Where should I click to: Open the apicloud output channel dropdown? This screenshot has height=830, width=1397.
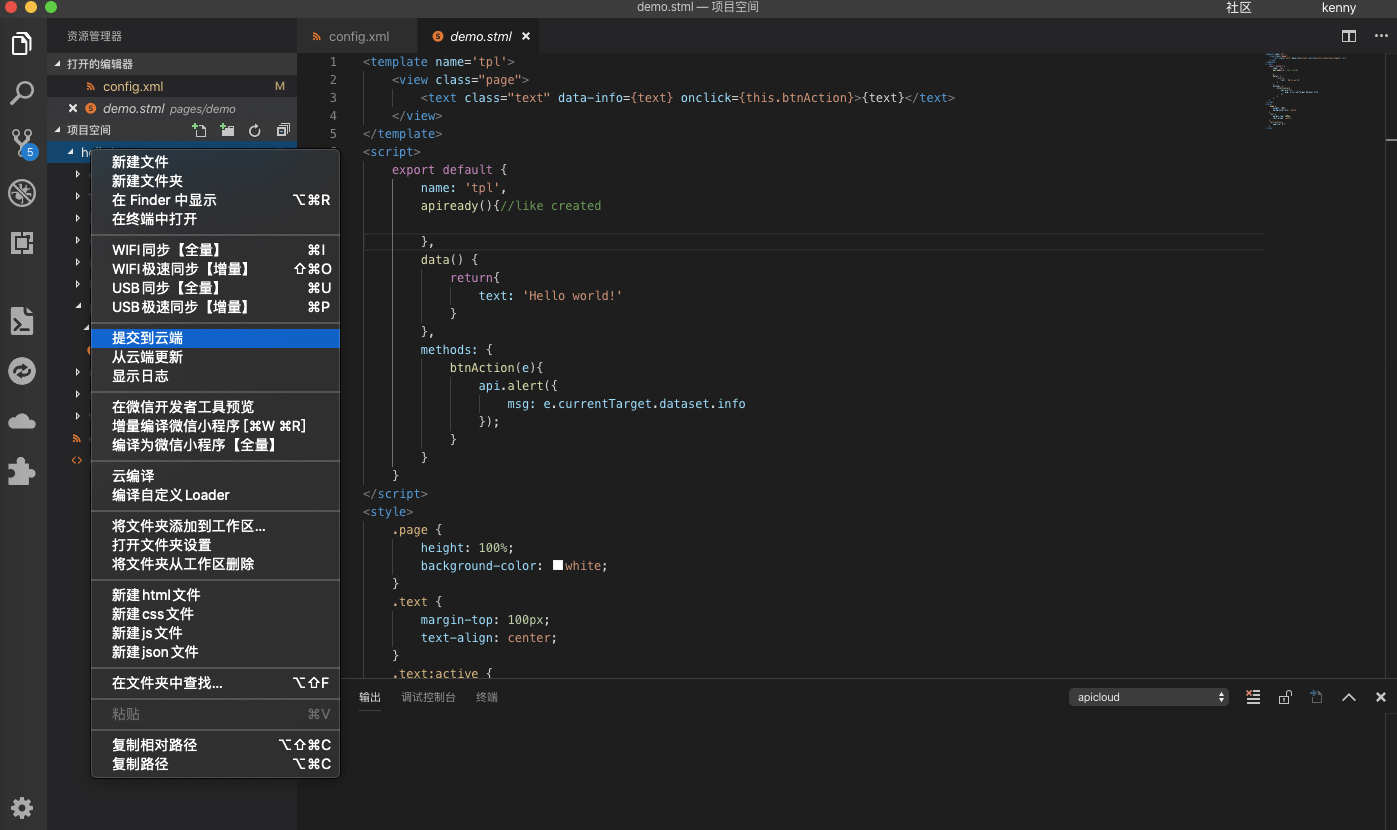[1149, 697]
